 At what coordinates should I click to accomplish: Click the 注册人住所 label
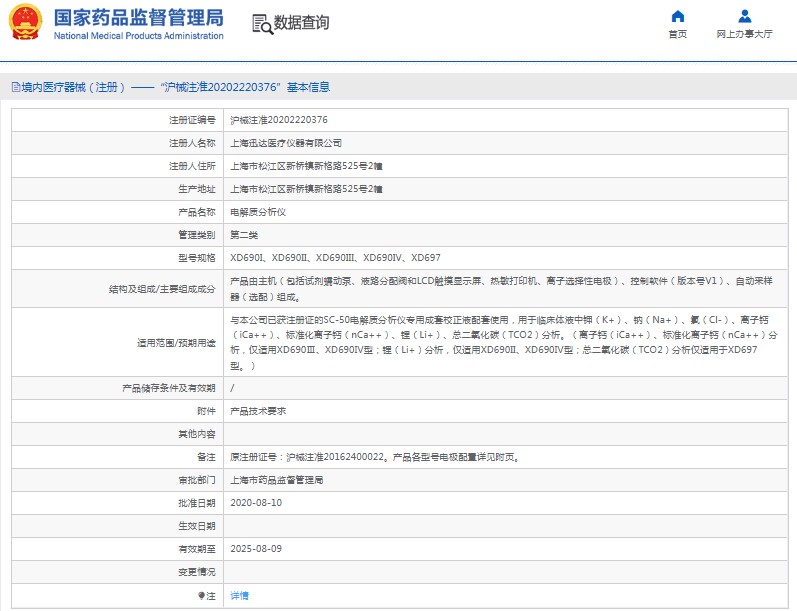pos(192,166)
